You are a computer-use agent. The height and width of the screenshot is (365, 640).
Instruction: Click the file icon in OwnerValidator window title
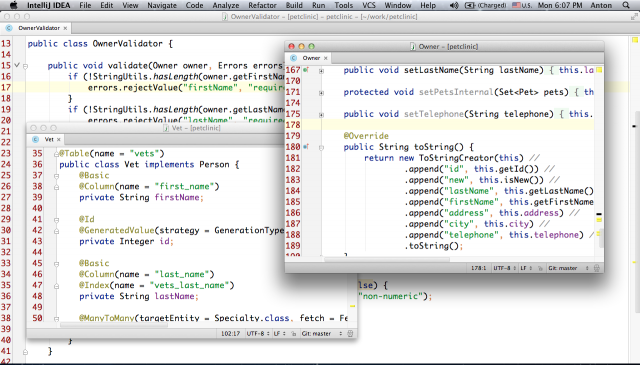point(225,17)
